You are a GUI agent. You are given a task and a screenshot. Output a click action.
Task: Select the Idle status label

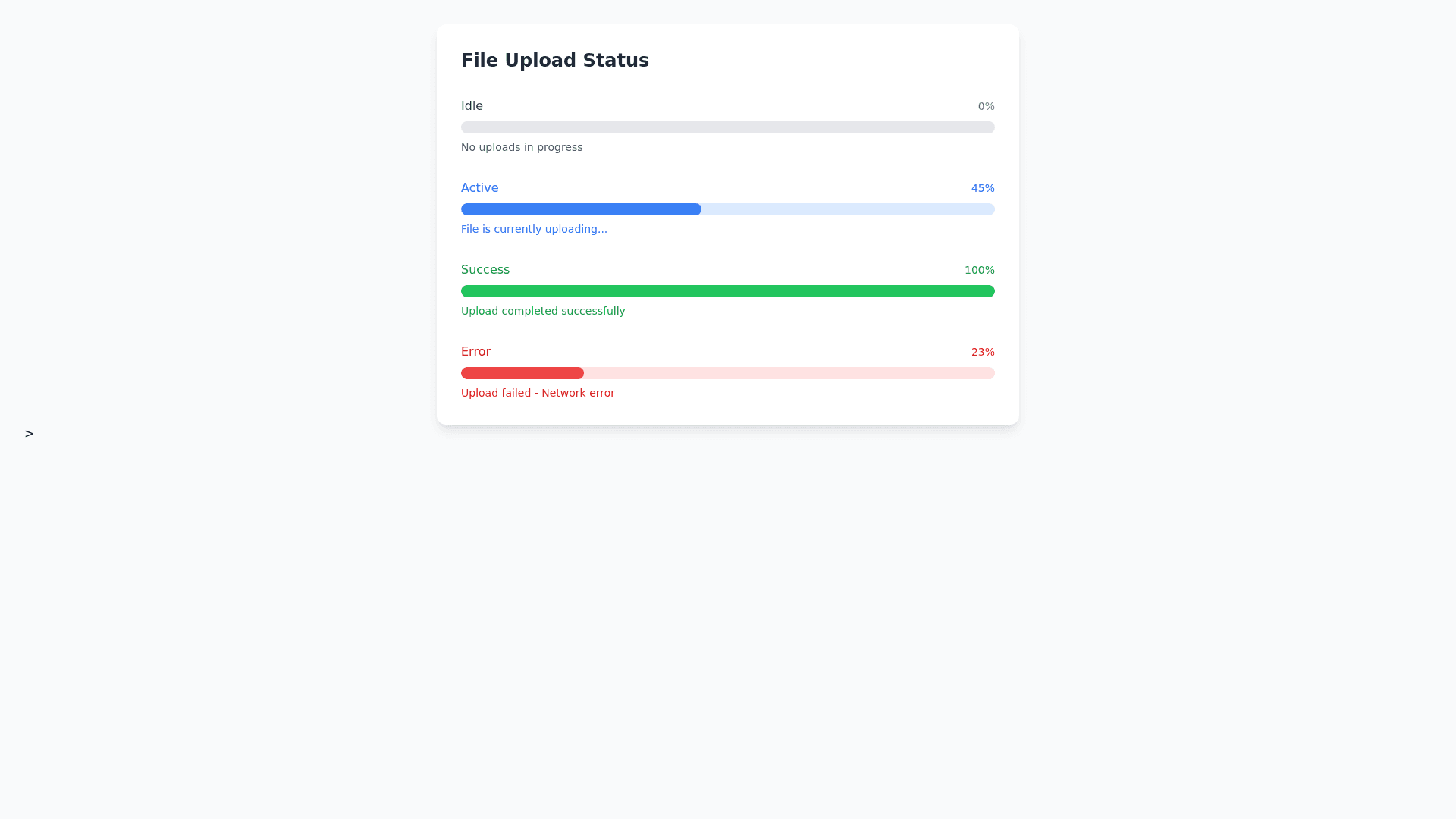(472, 106)
